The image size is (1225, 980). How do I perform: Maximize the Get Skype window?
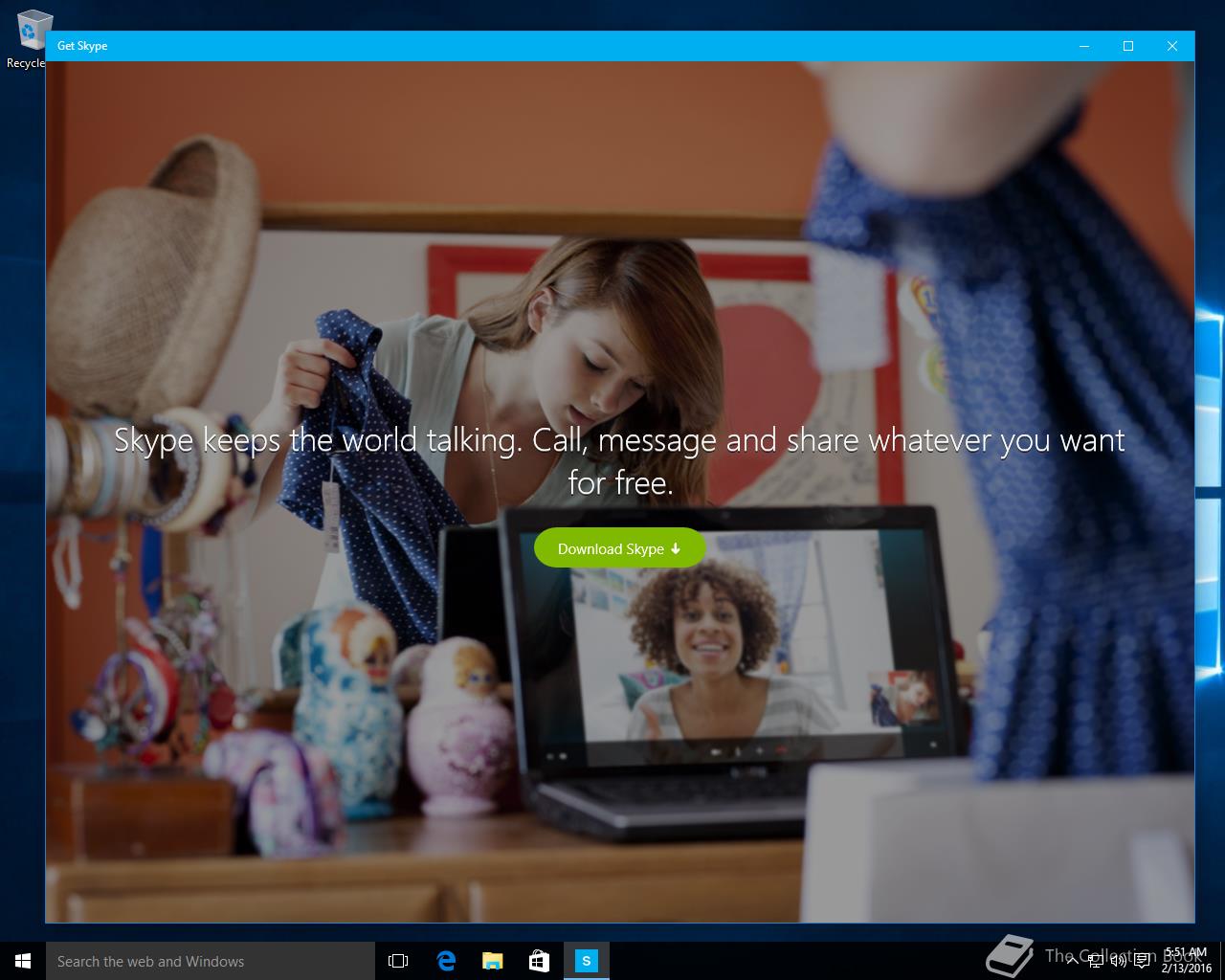[x=1128, y=46]
